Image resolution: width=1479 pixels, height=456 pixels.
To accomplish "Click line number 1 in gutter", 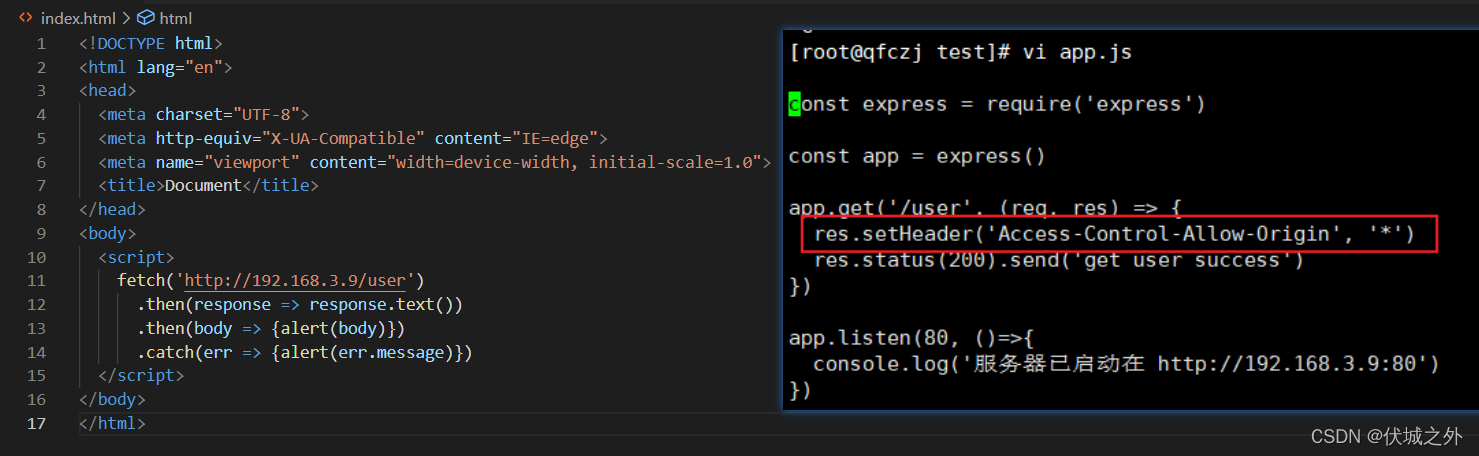I will click(x=41, y=43).
